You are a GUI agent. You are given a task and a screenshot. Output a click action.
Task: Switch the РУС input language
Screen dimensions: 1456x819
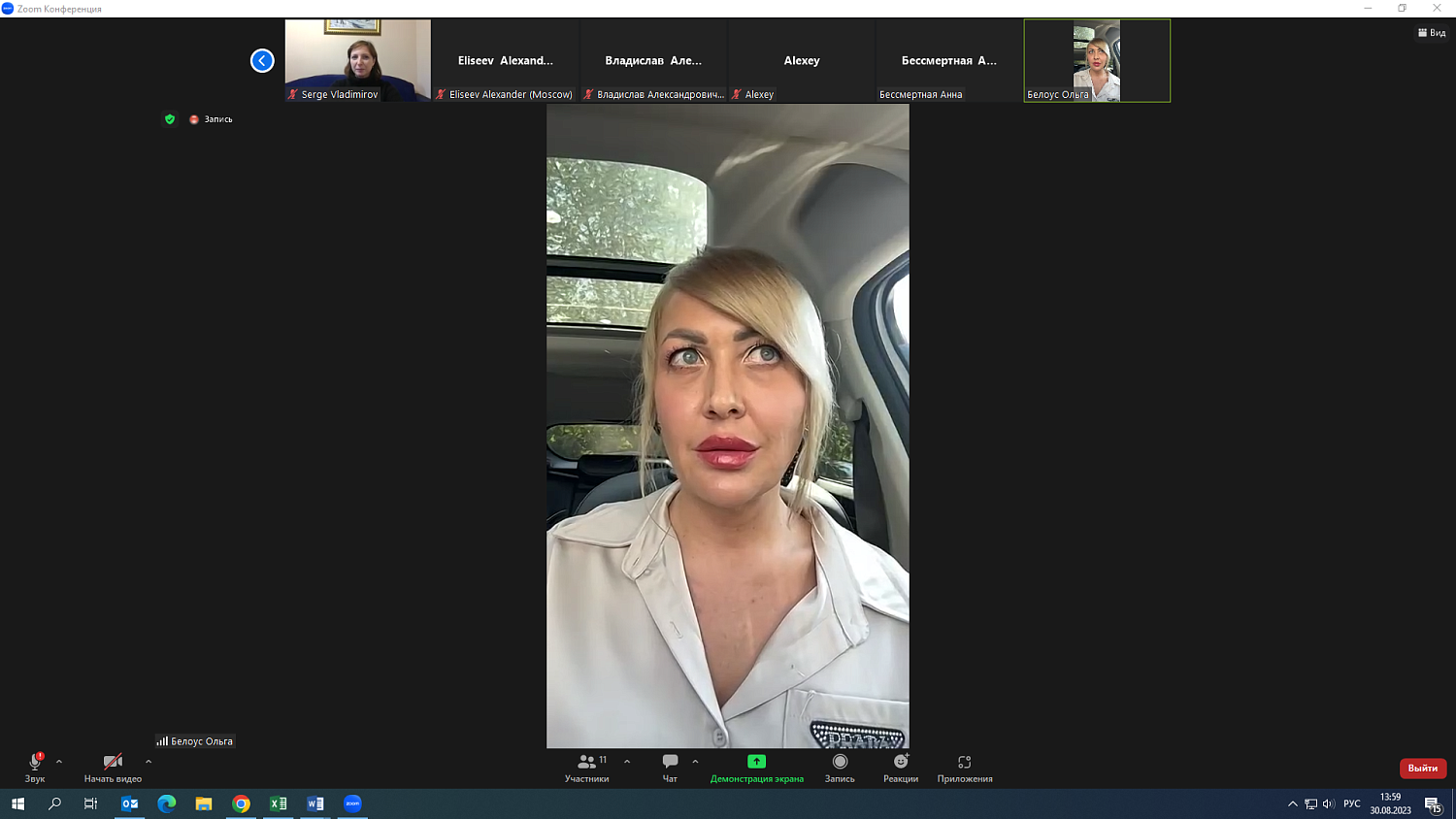[1352, 803]
